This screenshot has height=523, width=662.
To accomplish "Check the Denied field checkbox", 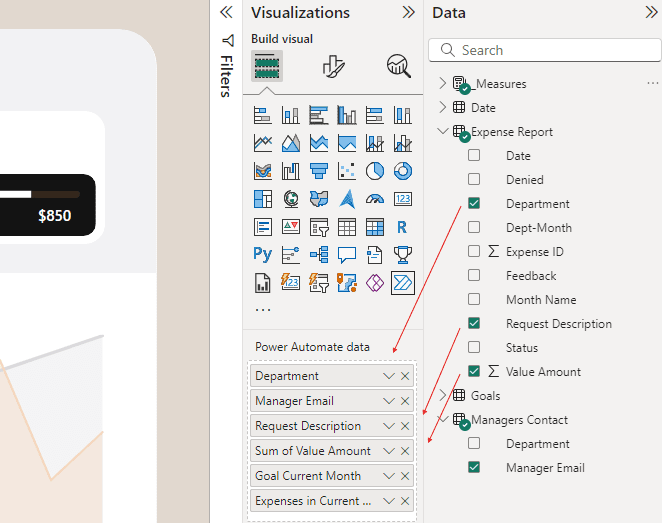I will click(474, 179).
